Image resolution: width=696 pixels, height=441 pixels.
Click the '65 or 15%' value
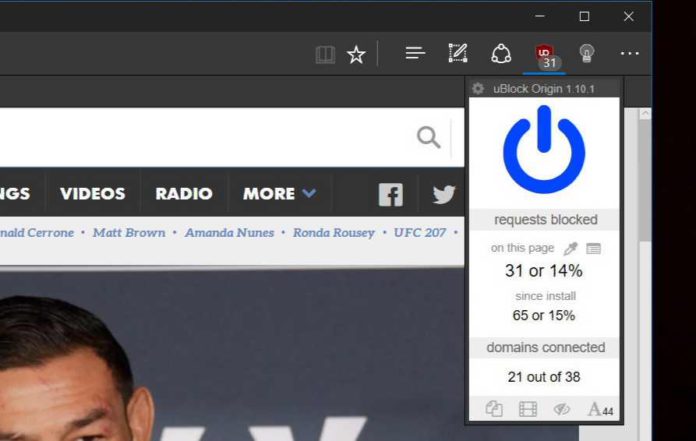544,315
